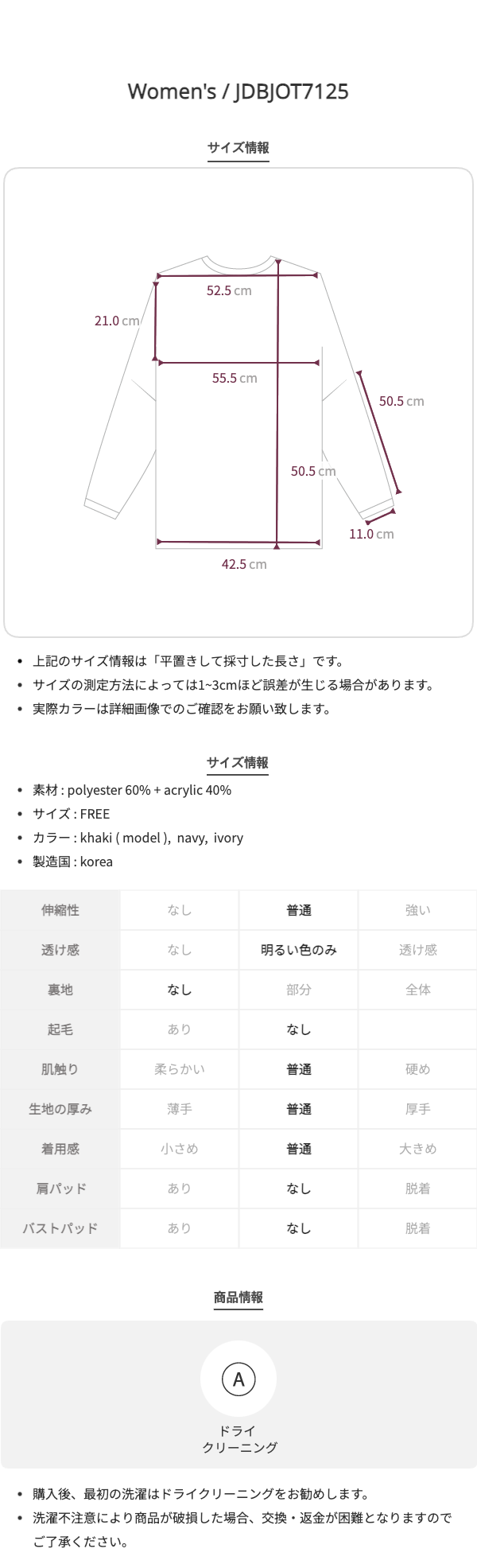Click the 21.0 cm armhole measurement label
This screenshot has width=477, height=1568.
[x=117, y=321]
